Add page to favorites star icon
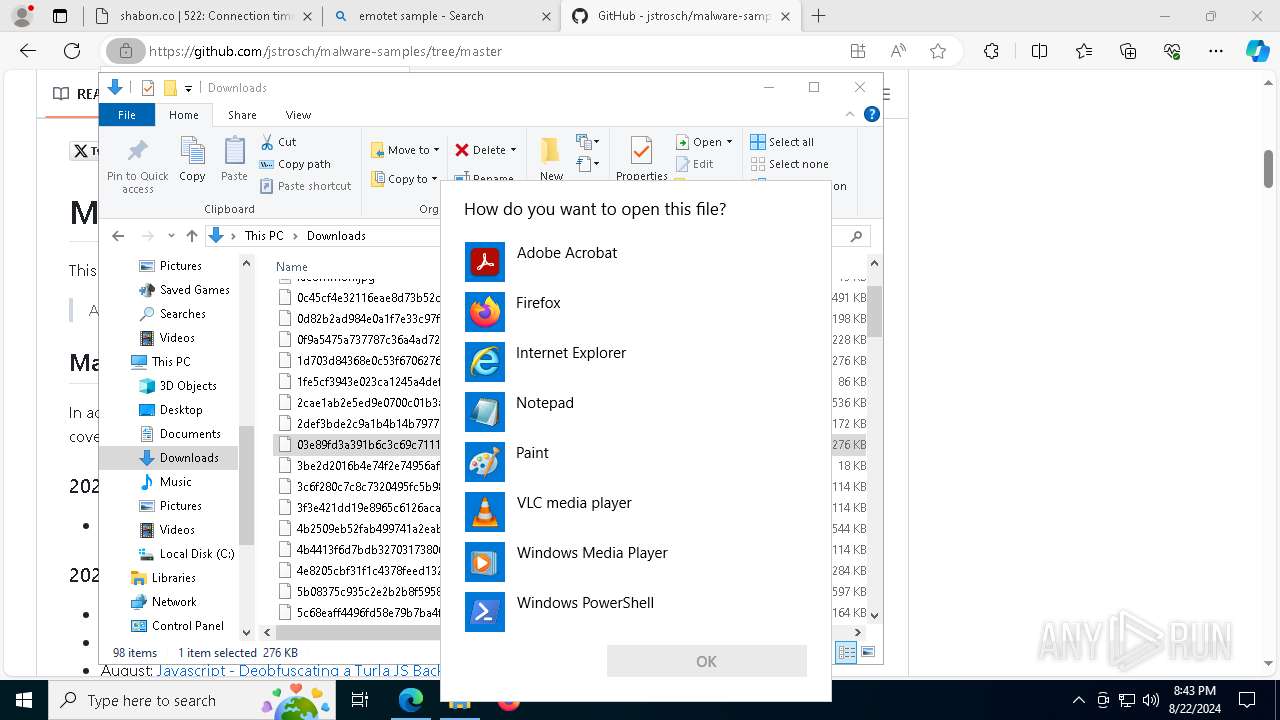1280x720 pixels. (938, 51)
